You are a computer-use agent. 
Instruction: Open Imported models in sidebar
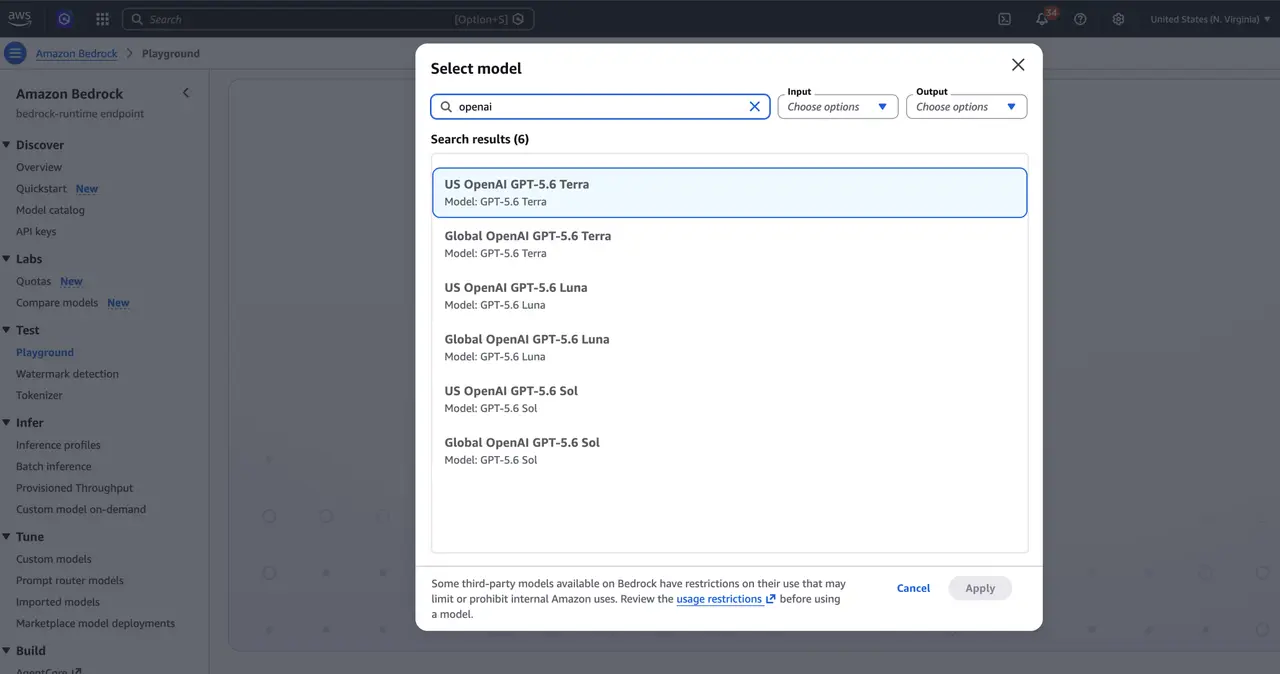pyautogui.click(x=57, y=602)
